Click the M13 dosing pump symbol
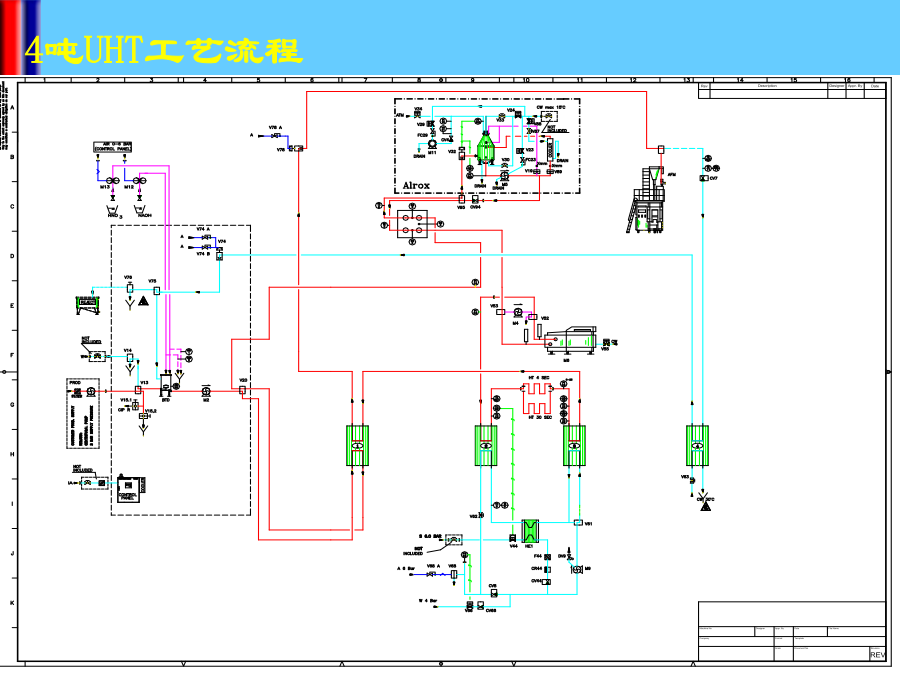The width and height of the screenshot is (900, 675). coord(111,181)
